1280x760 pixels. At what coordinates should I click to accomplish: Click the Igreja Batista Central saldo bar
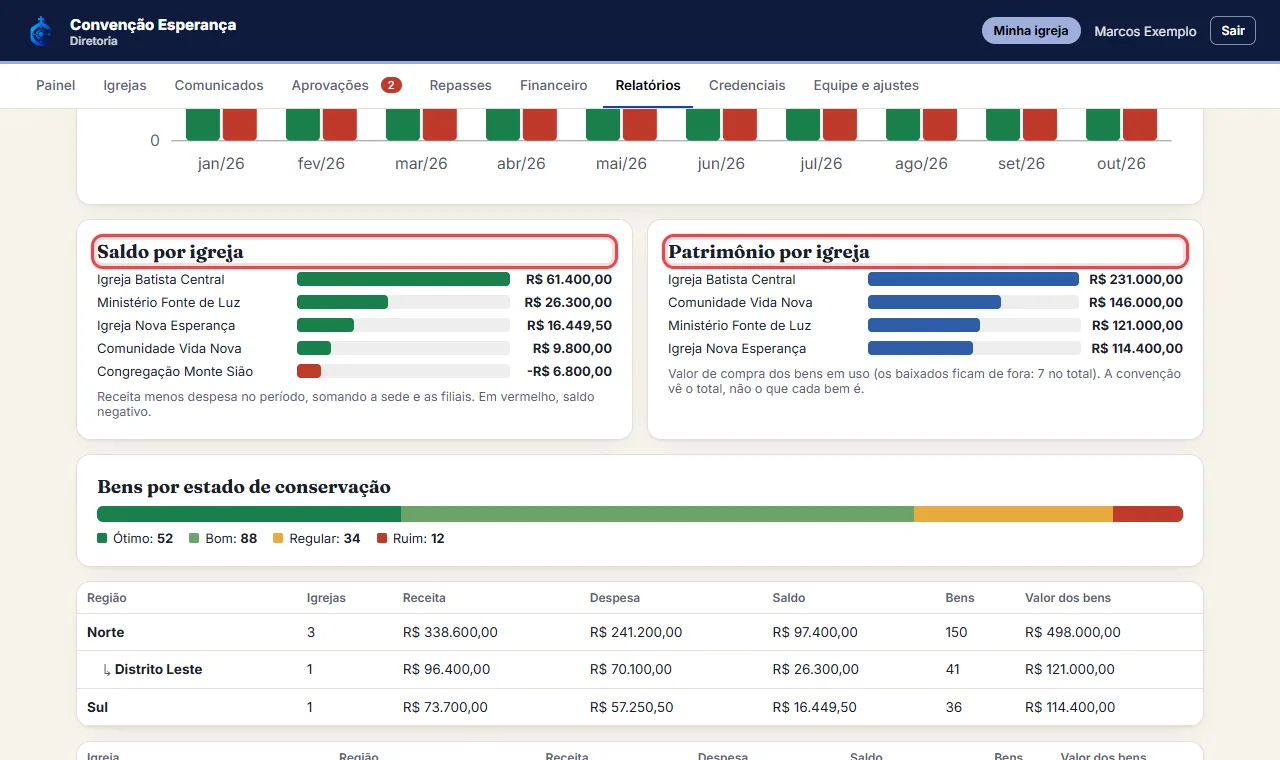(403, 279)
